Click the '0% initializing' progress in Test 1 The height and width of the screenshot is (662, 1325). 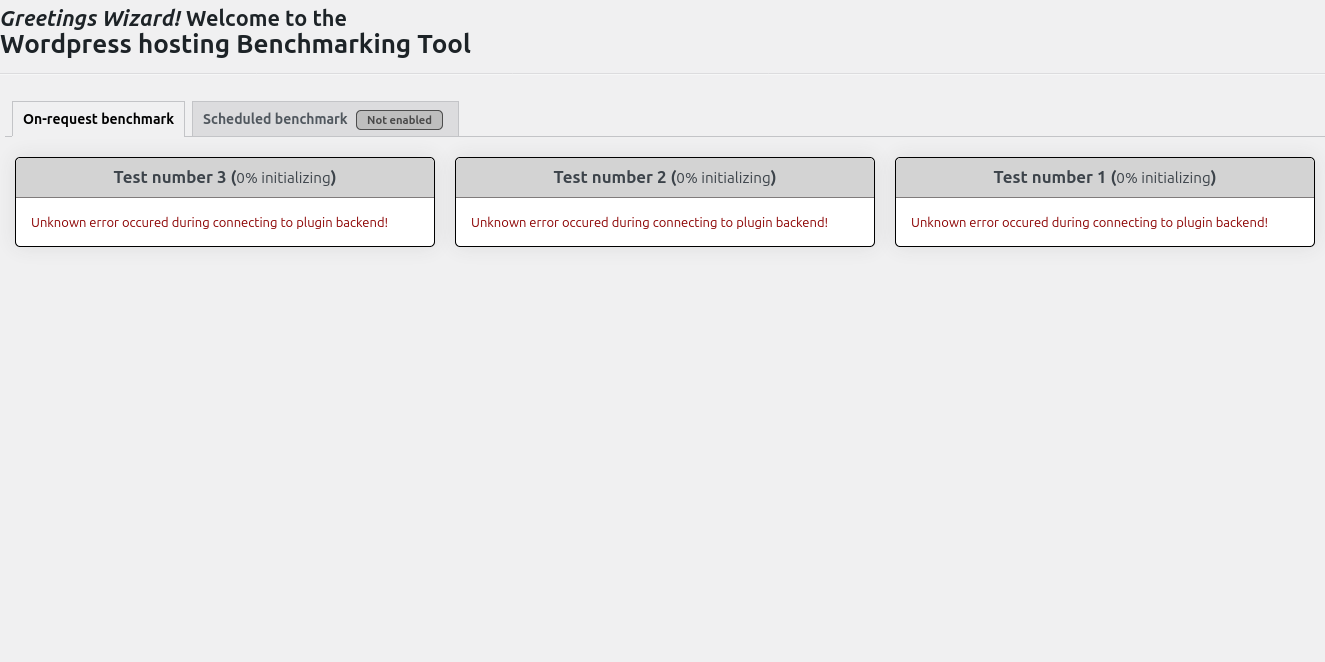tap(1163, 178)
